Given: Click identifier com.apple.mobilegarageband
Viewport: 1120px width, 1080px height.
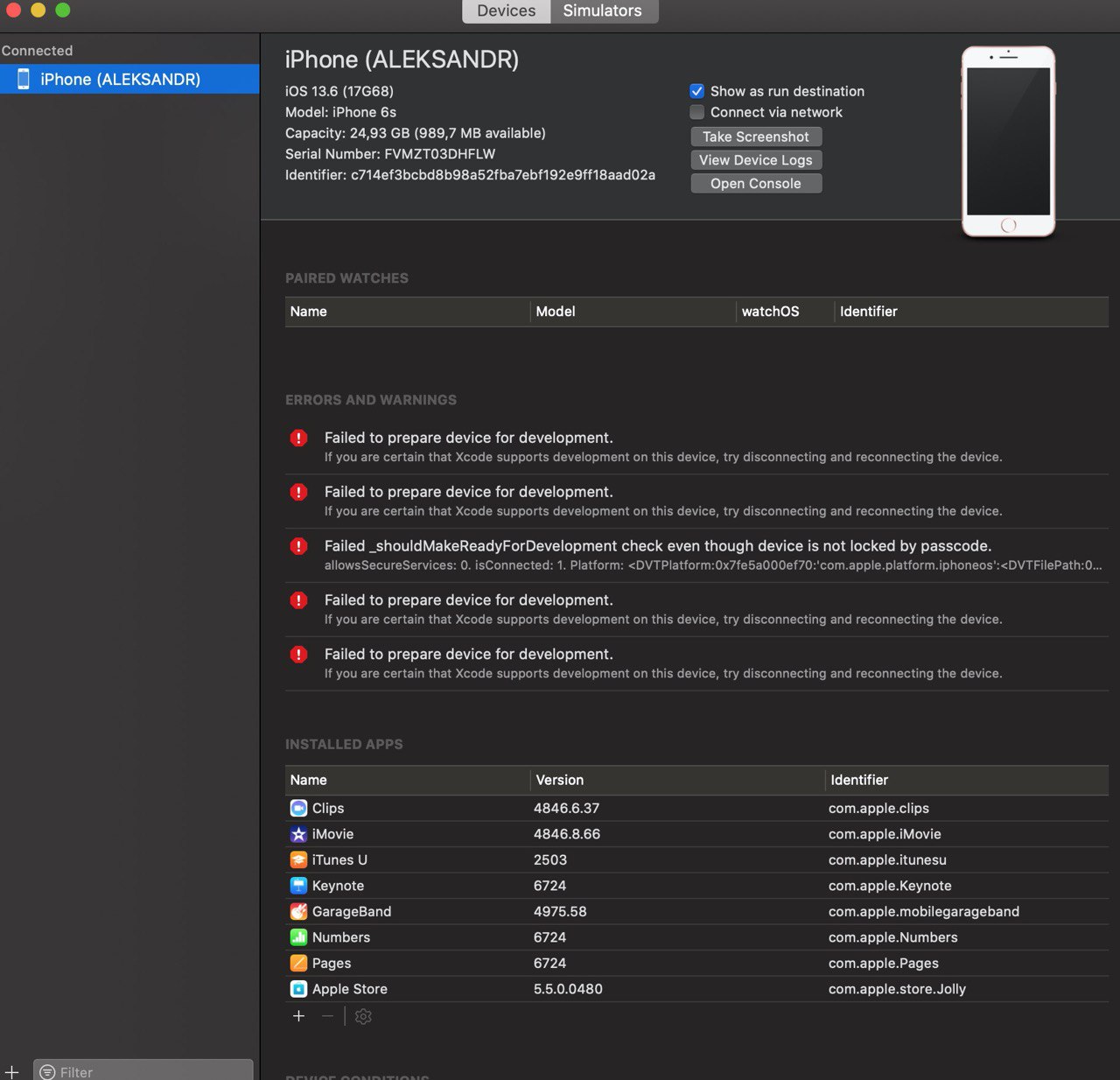Looking at the screenshot, I should (x=924, y=911).
